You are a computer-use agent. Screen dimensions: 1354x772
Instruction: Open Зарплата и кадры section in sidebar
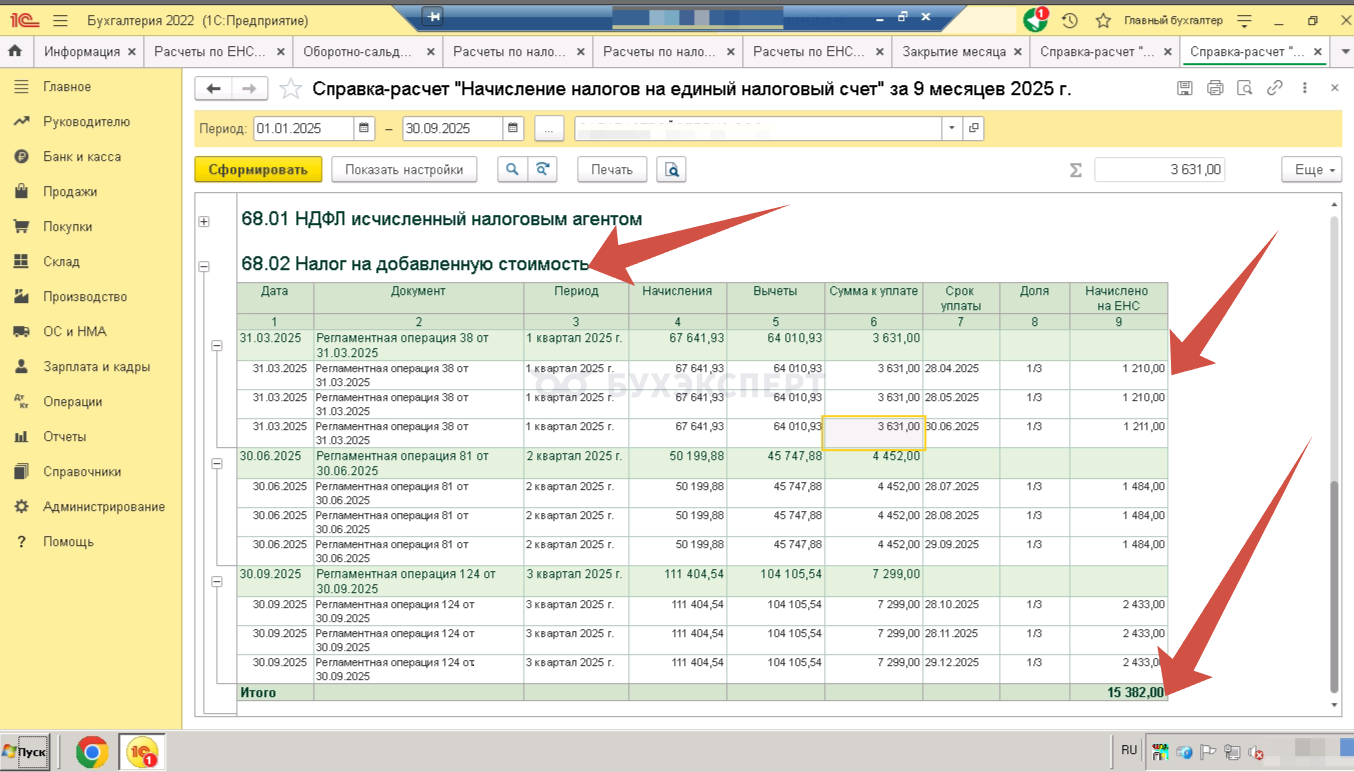96,367
